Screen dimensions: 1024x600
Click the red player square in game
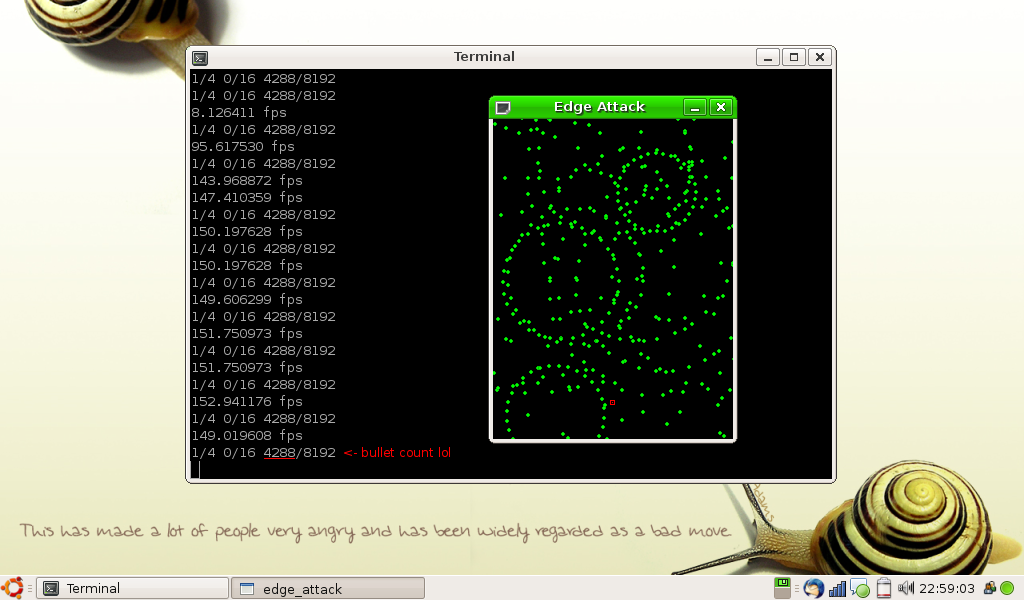coord(612,402)
